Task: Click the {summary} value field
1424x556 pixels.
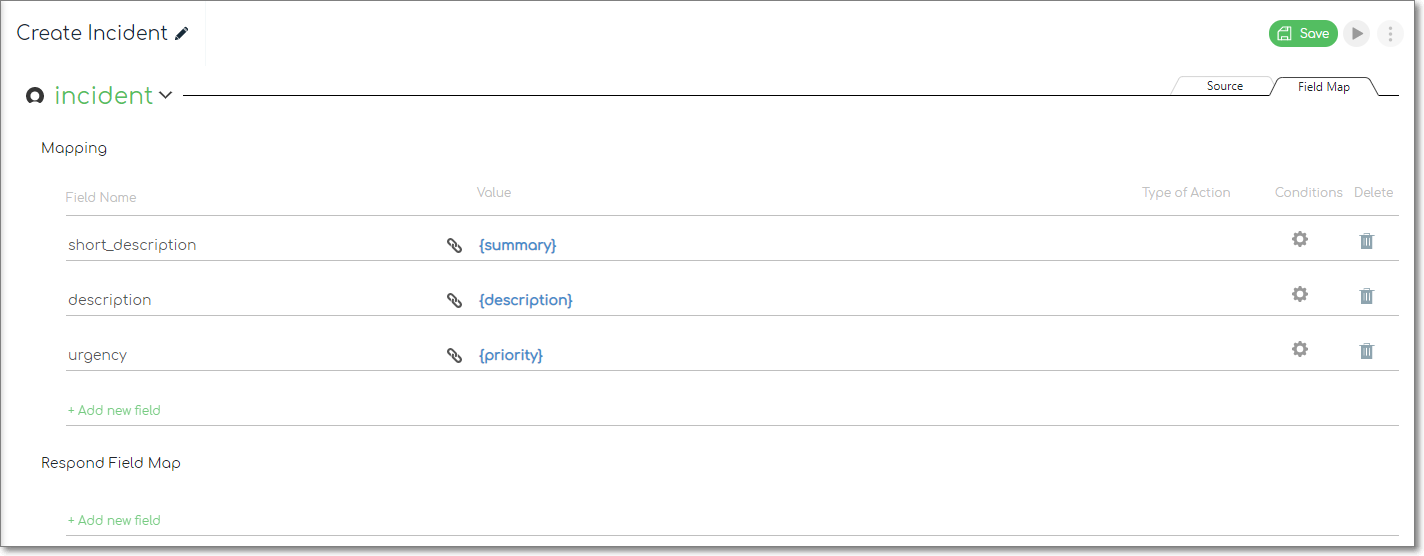Action: click(517, 245)
